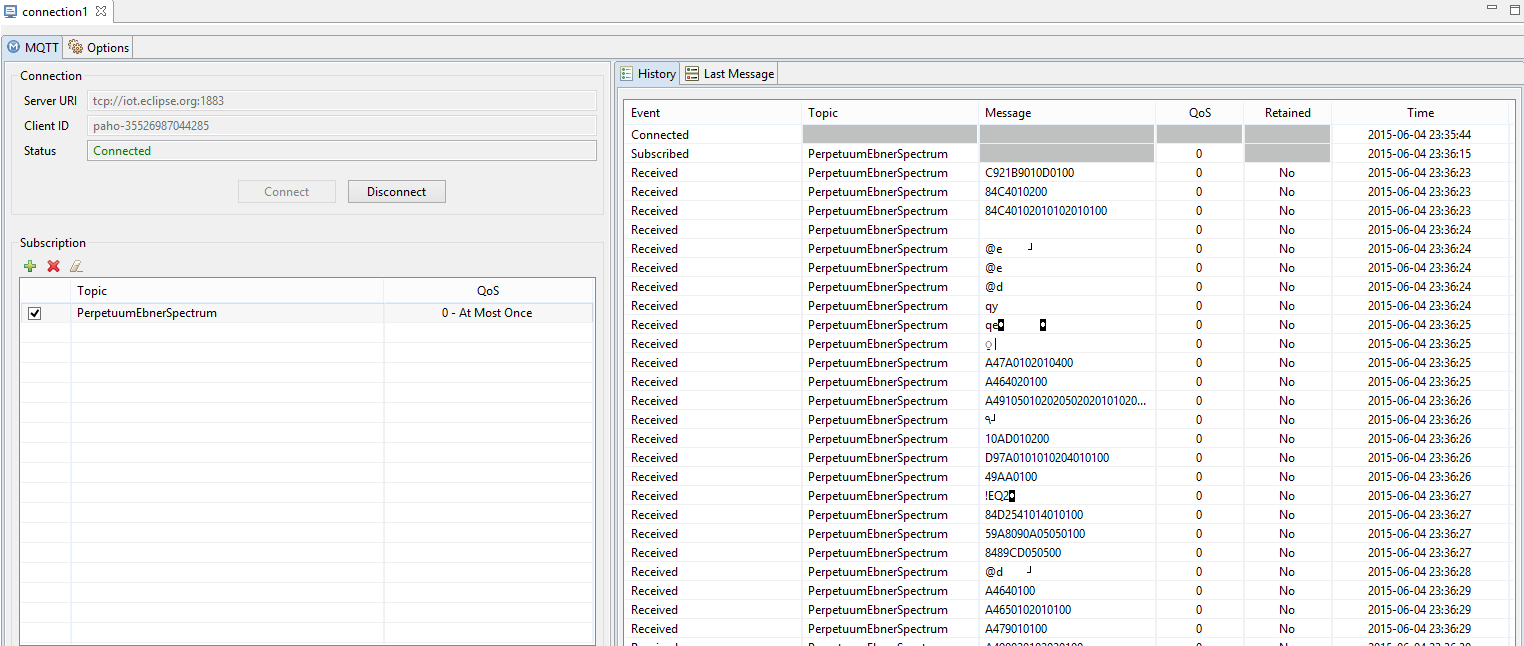The height and width of the screenshot is (646, 1524).
Task: Click the connection1 monitor icon
Action: coord(11,11)
